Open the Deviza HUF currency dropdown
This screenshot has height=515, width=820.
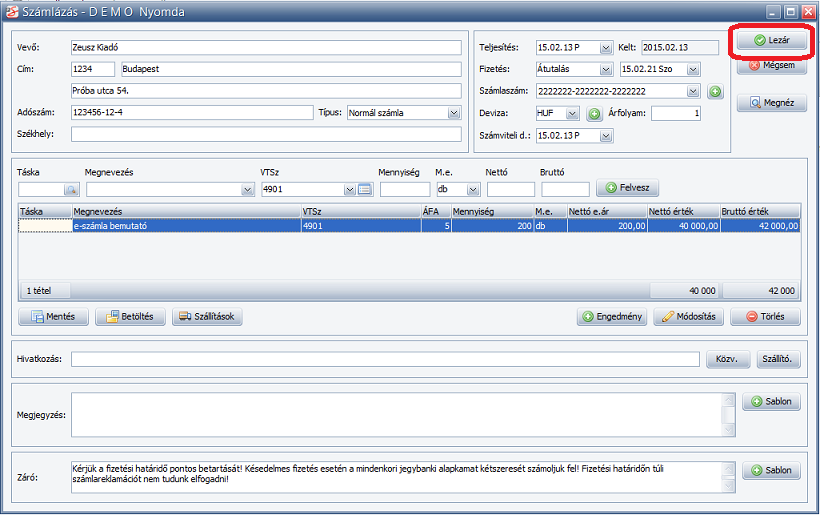tap(572, 113)
